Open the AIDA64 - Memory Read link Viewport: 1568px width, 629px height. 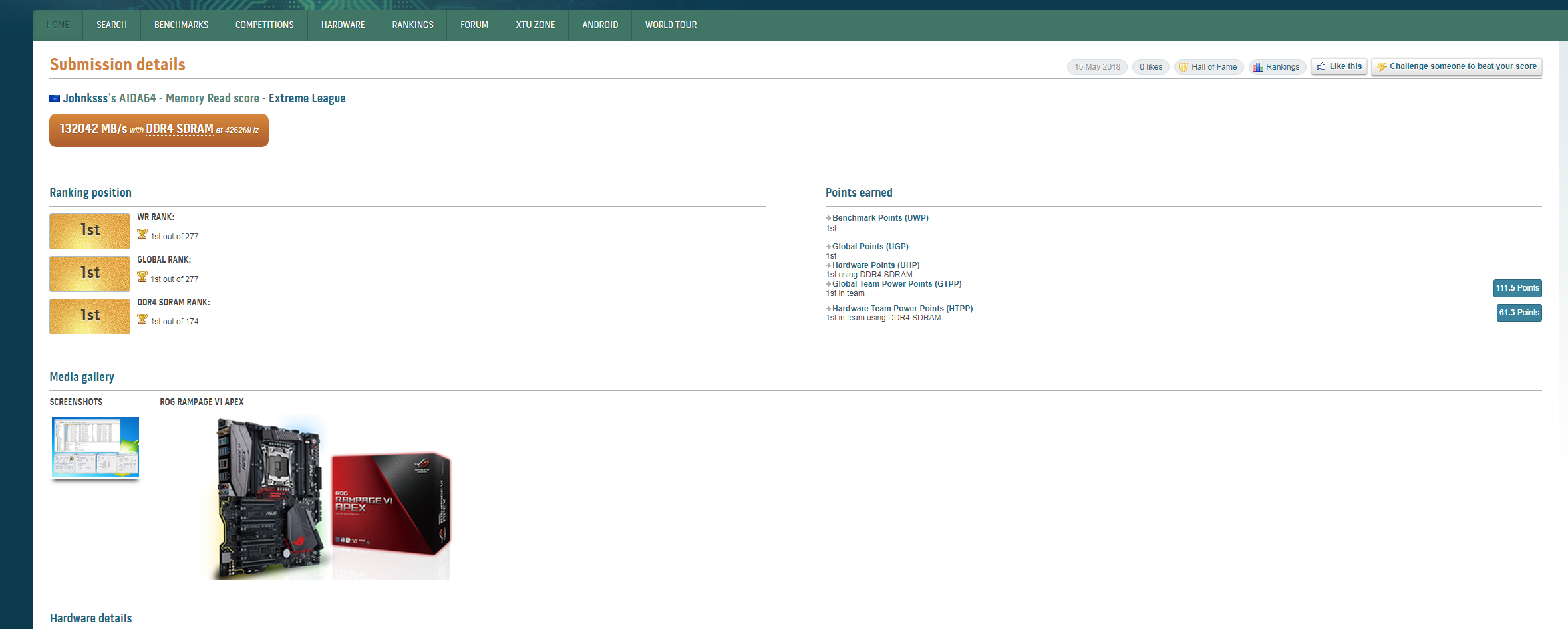click(189, 98)
